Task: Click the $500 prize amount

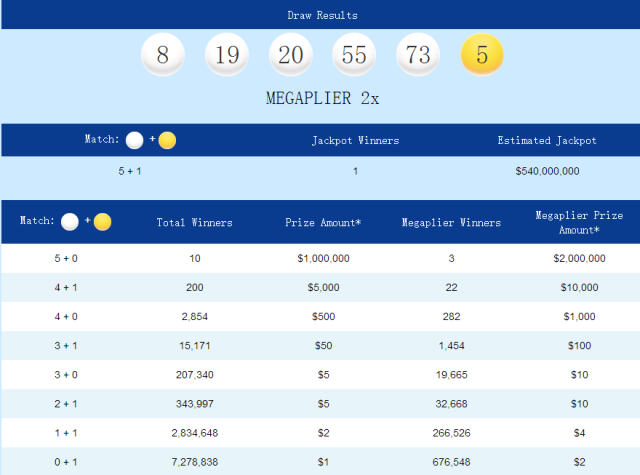Action: pos(323,317)
